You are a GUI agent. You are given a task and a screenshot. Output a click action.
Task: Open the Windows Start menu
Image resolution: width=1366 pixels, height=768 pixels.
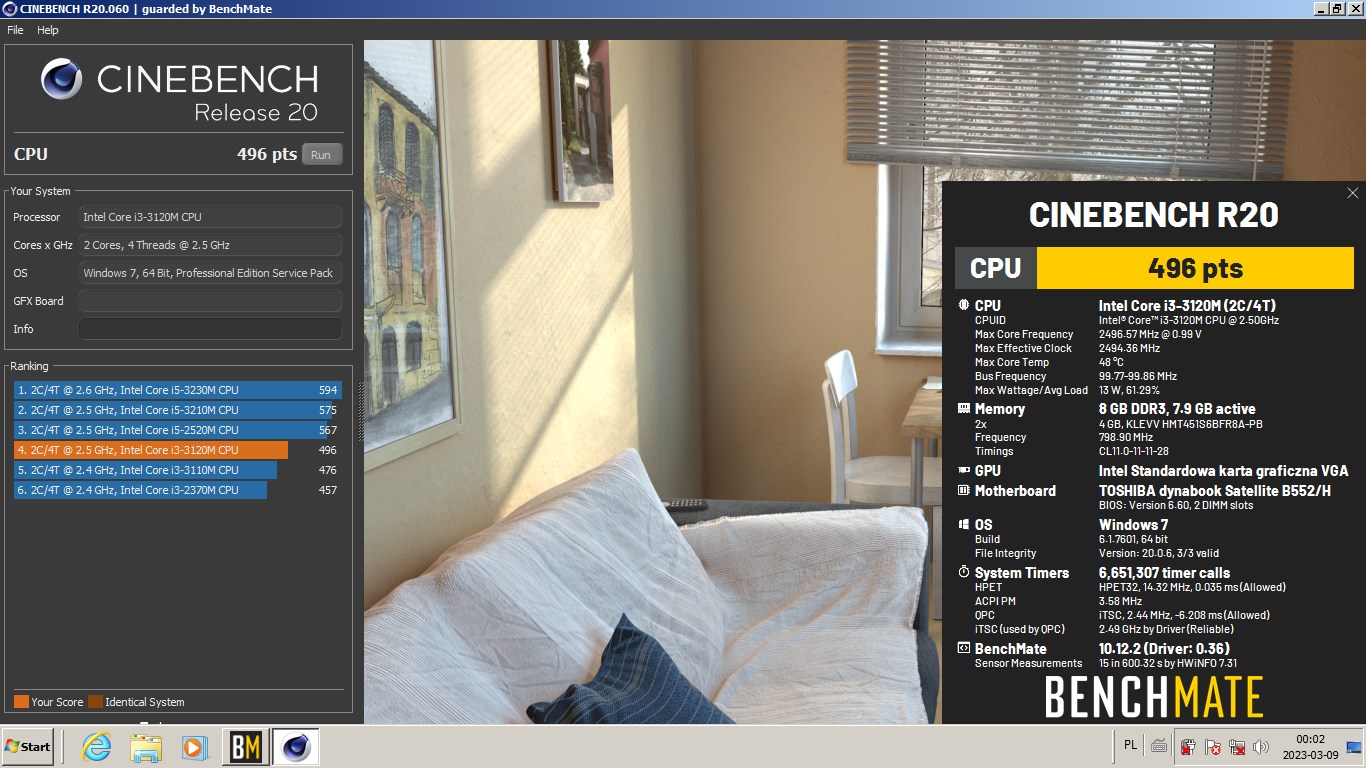28,747
